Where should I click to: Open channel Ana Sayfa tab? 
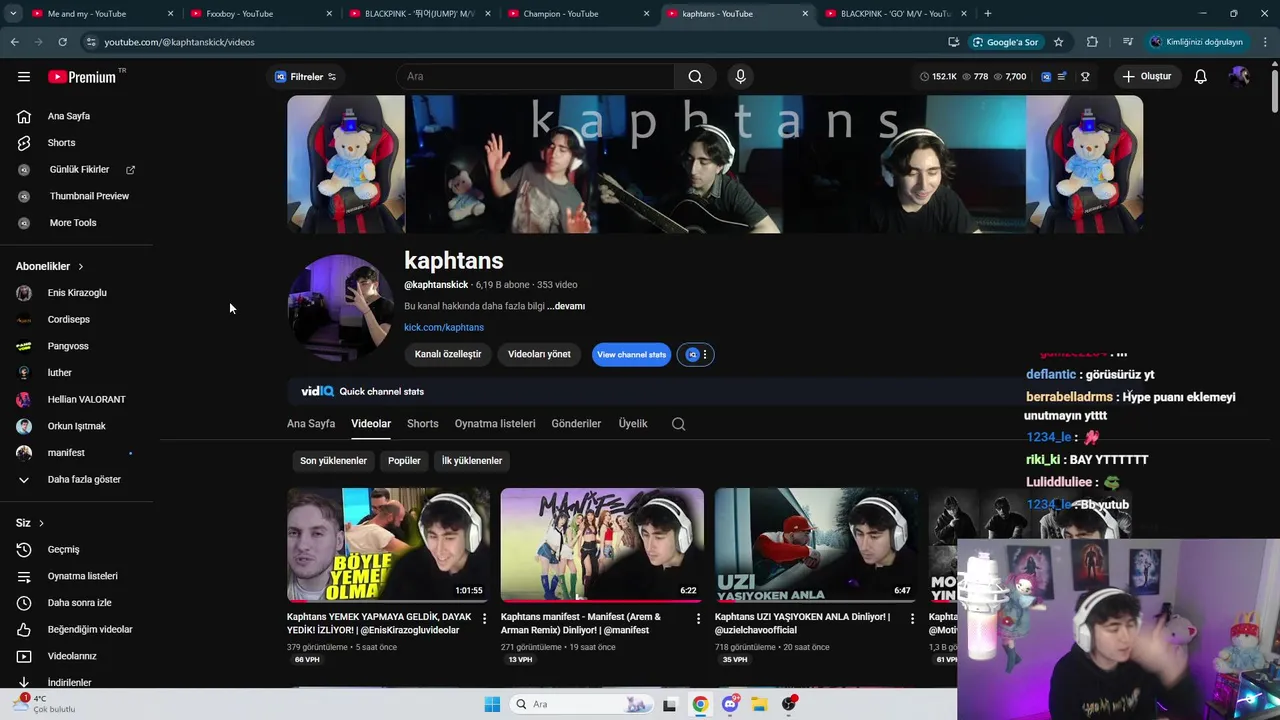tap(311, 424)
